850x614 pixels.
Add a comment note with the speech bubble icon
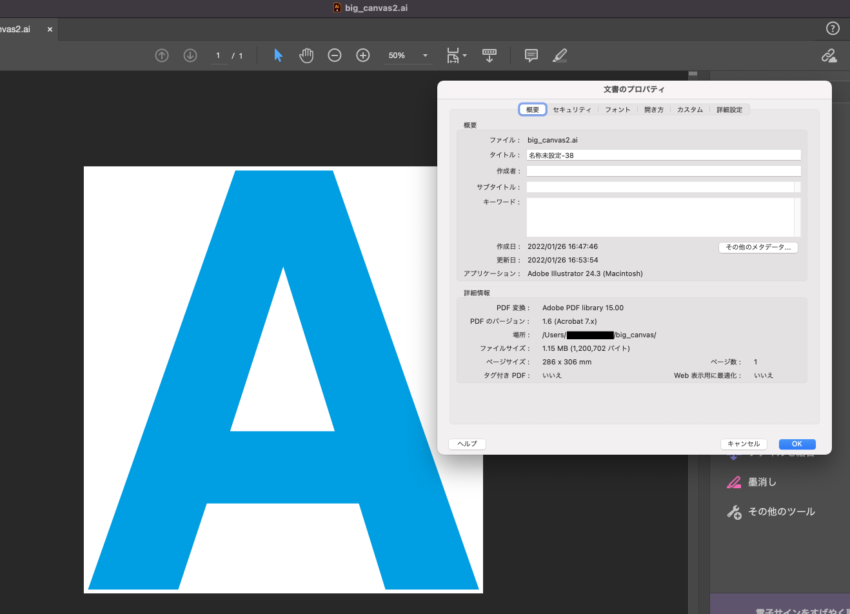[531, 56]
